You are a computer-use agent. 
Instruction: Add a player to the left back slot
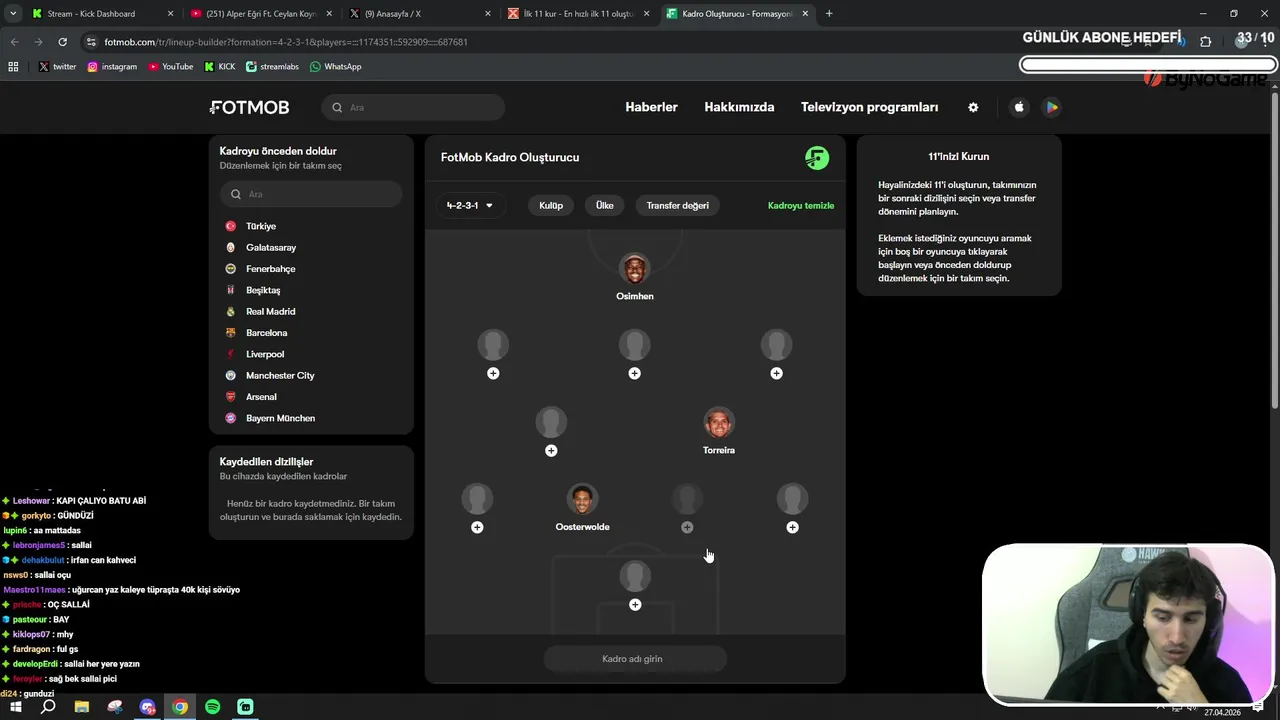click(x=477, y=527)
